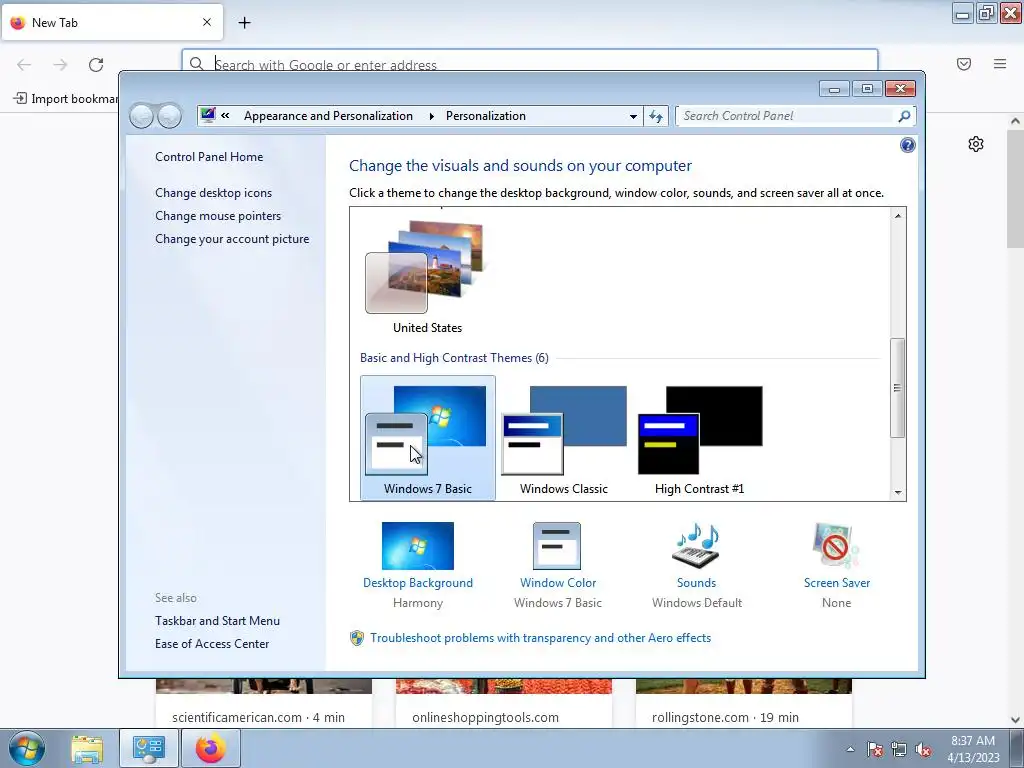Click the Action Center flag tray icon

pos(874,749)
